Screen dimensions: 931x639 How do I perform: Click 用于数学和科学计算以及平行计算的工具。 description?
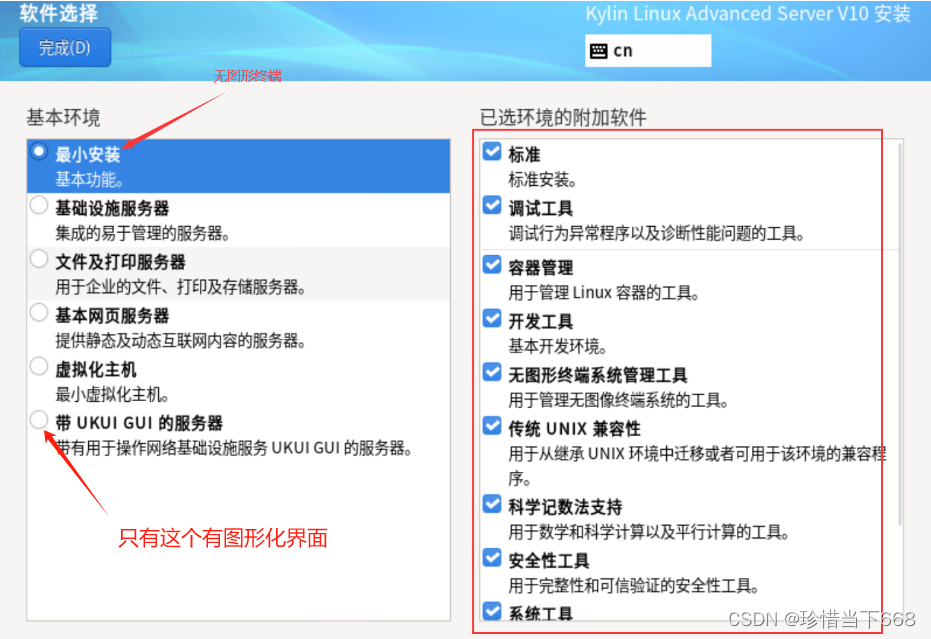649,532
